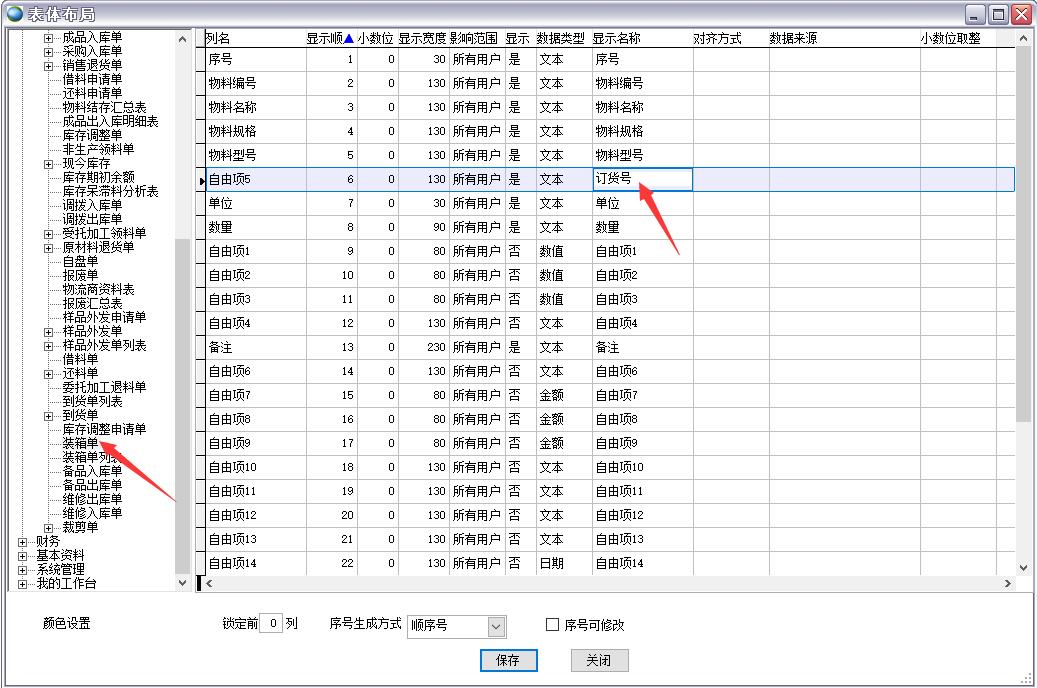The height and width of the screenshot is (688, 1037).
Task: Expand the 我的工作台 tree node
Action: point(23,583)
